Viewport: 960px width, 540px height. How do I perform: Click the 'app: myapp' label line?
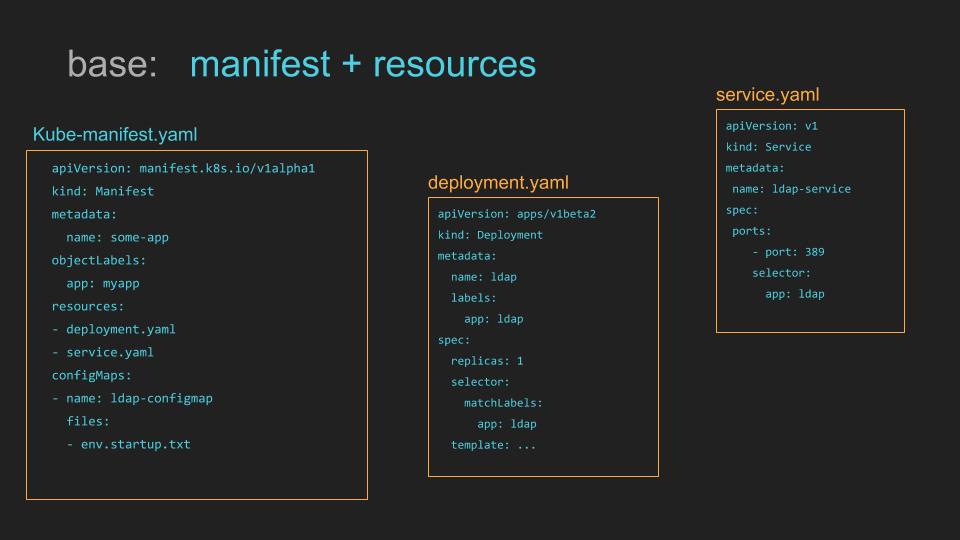(x=103, y=283)
